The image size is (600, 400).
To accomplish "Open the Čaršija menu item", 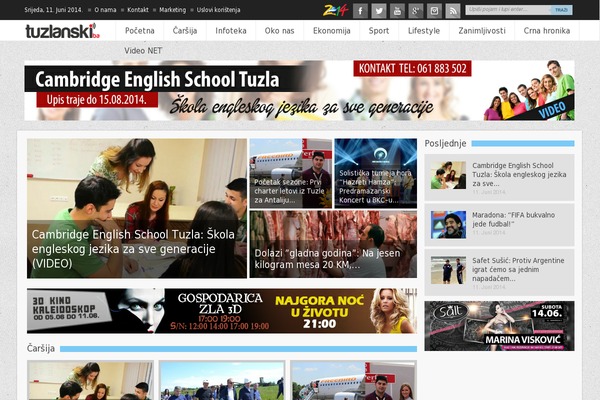I will [185, 31].
